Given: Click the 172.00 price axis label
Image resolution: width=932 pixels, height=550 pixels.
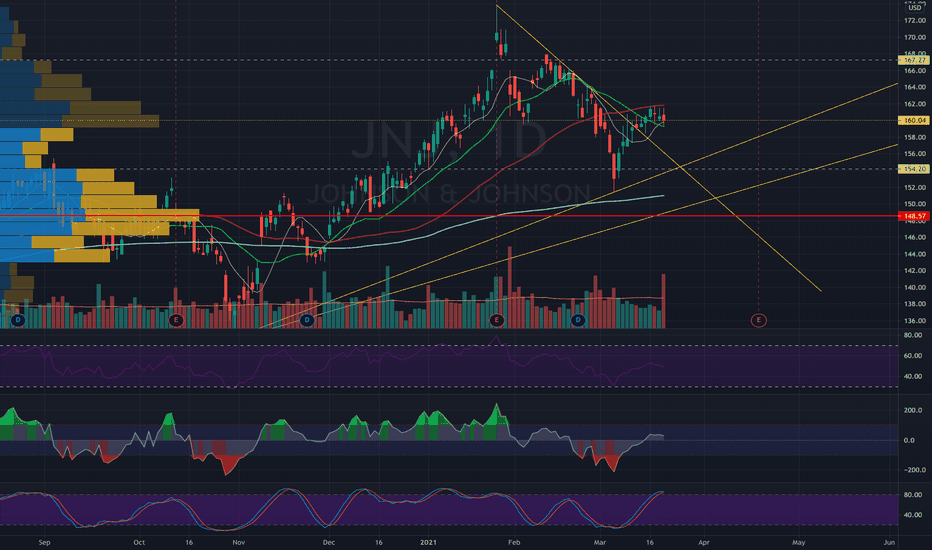Looking at the screenshot, I should coord(915,20).
